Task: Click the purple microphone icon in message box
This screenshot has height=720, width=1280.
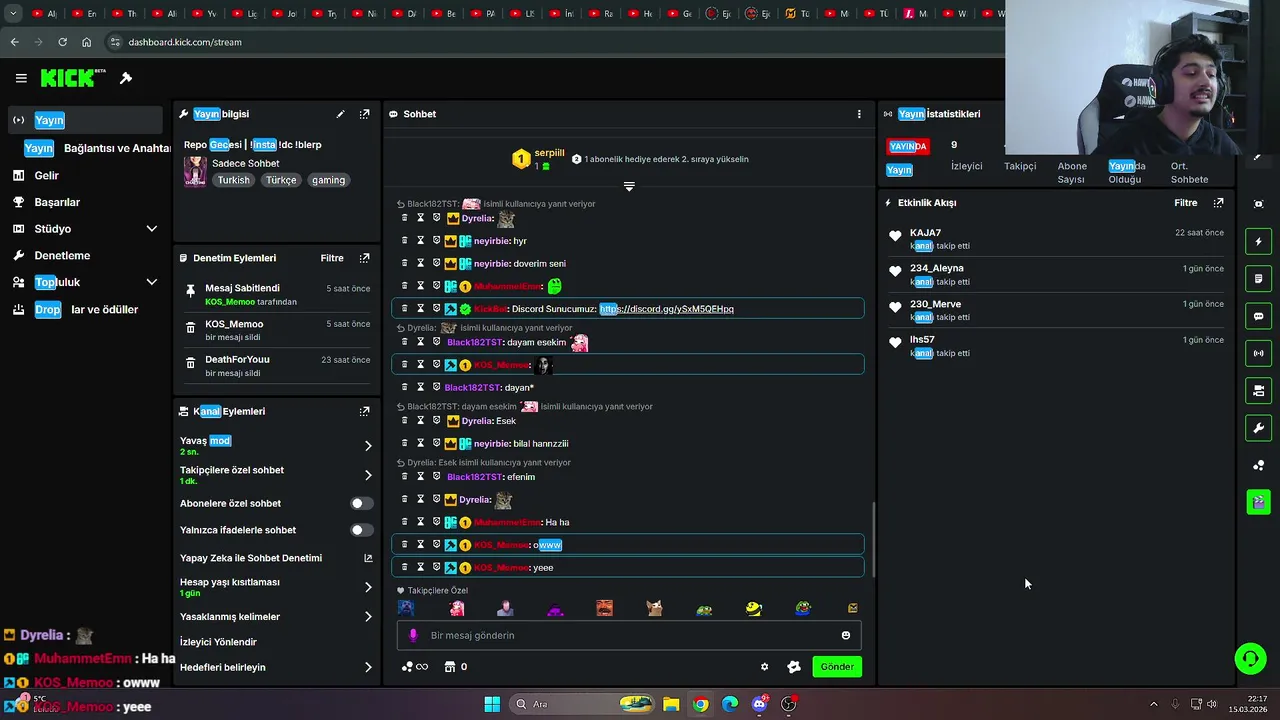Action: tap(413, 635)
